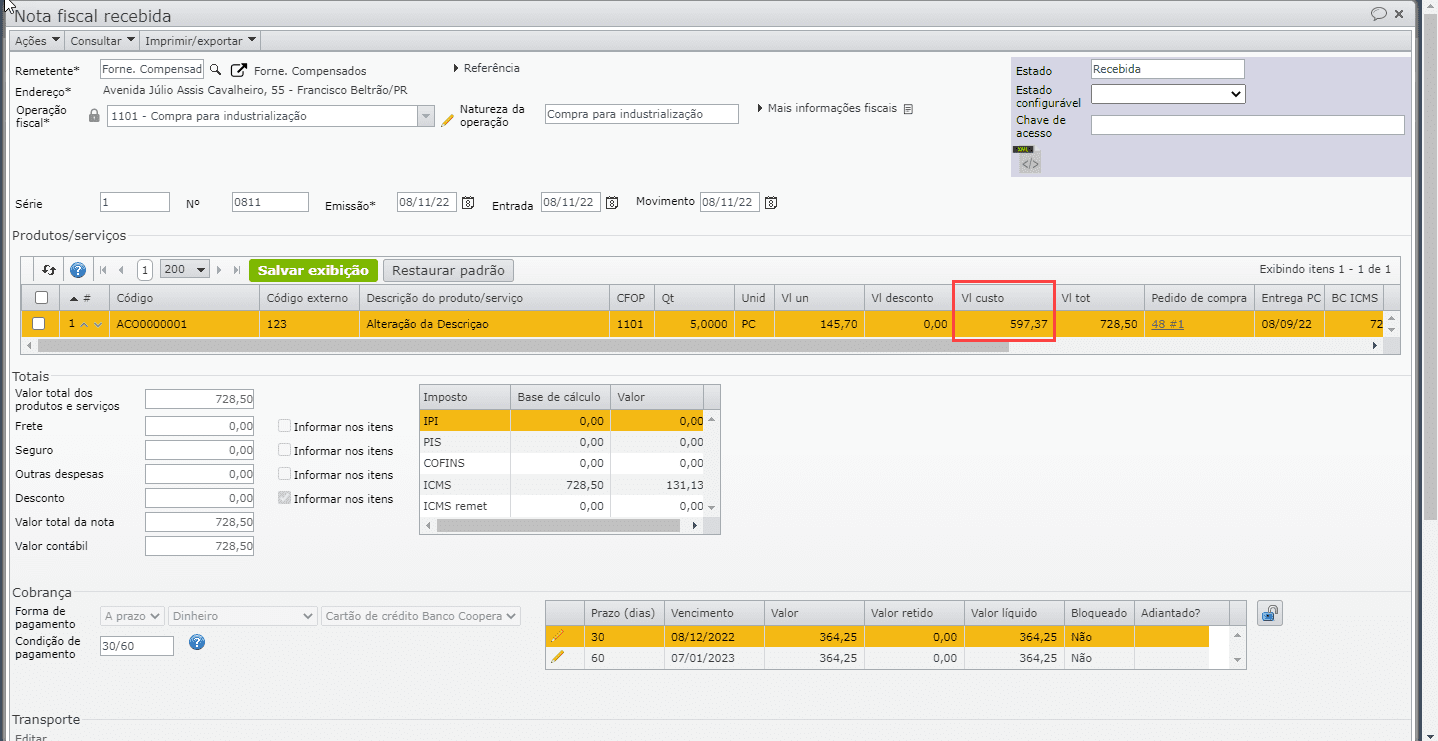
Task: Click the refresh icon in products grid toolbar
Action: tap(49, 270)
